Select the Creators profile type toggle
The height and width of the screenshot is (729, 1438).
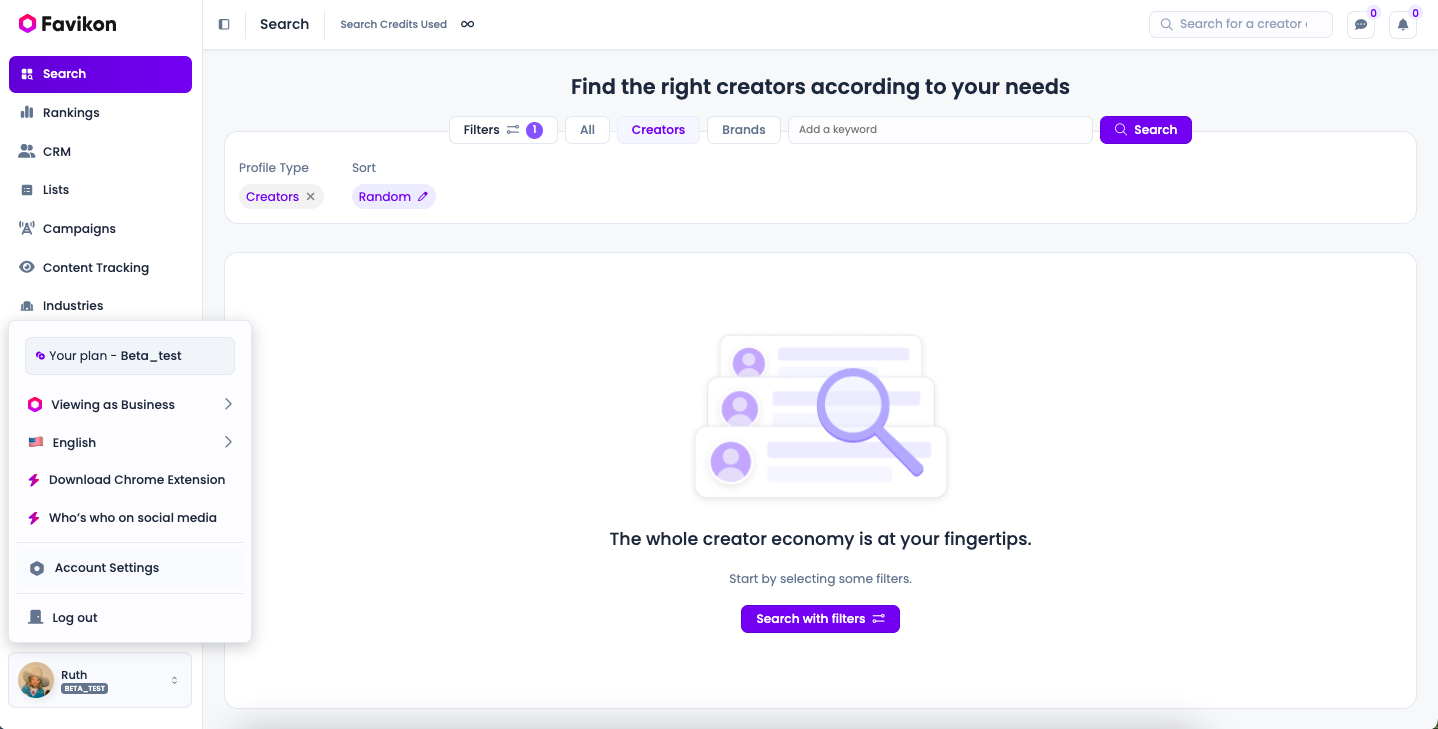click(x=658, y=130)
